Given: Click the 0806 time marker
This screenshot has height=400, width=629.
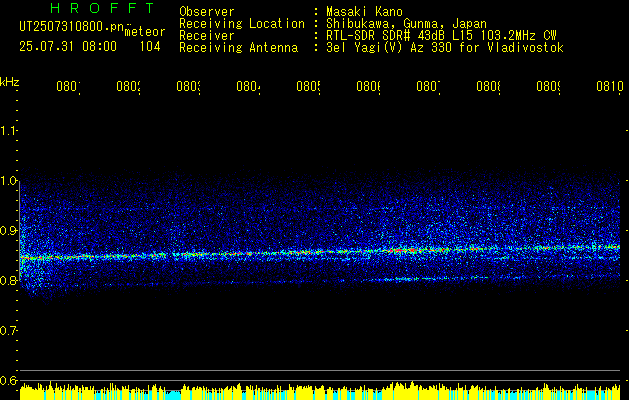Looking at the screenshot, I should [x=369, y=87].
